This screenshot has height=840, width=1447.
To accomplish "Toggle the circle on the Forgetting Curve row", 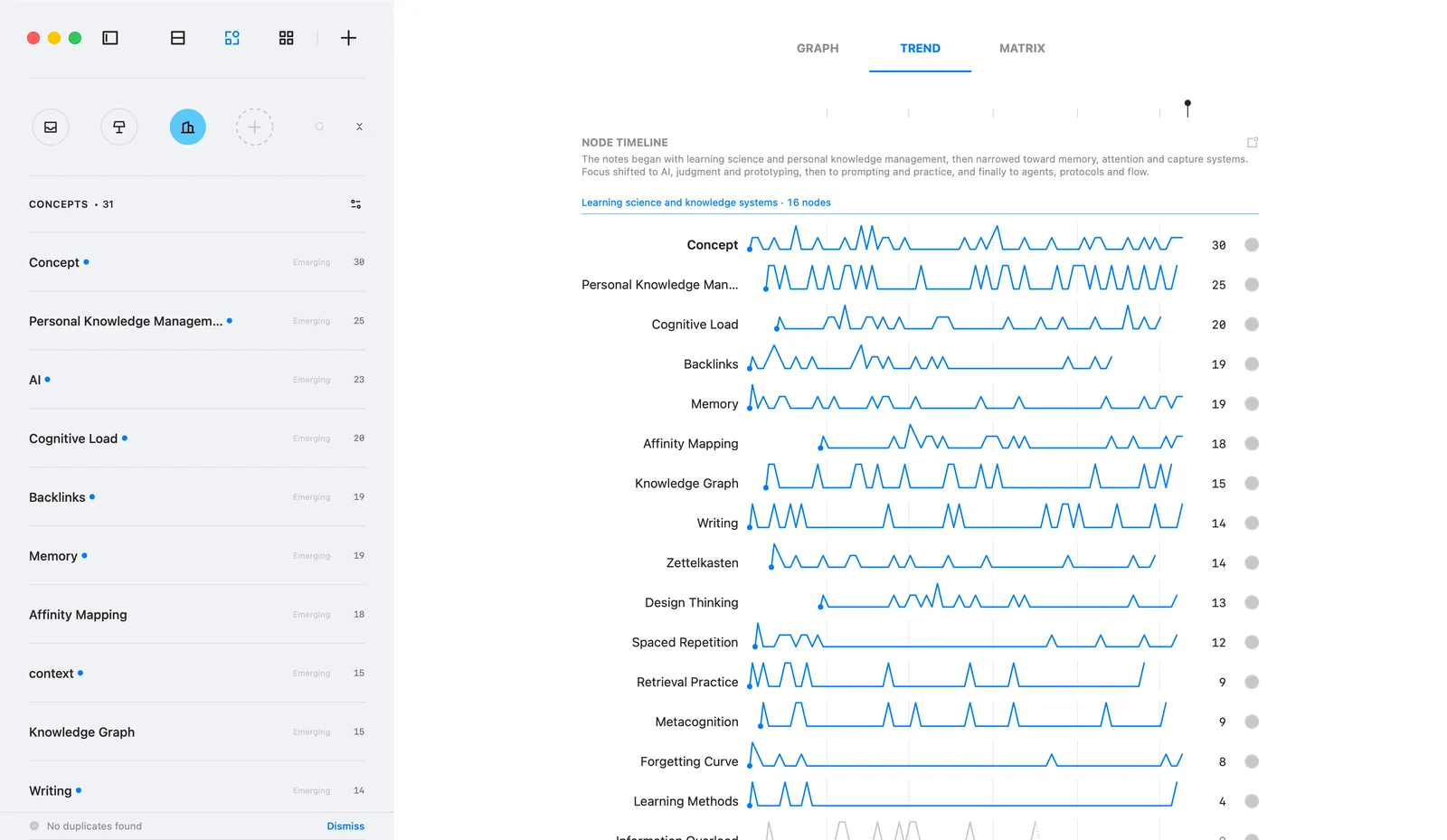I will [x=1252, y=762].
